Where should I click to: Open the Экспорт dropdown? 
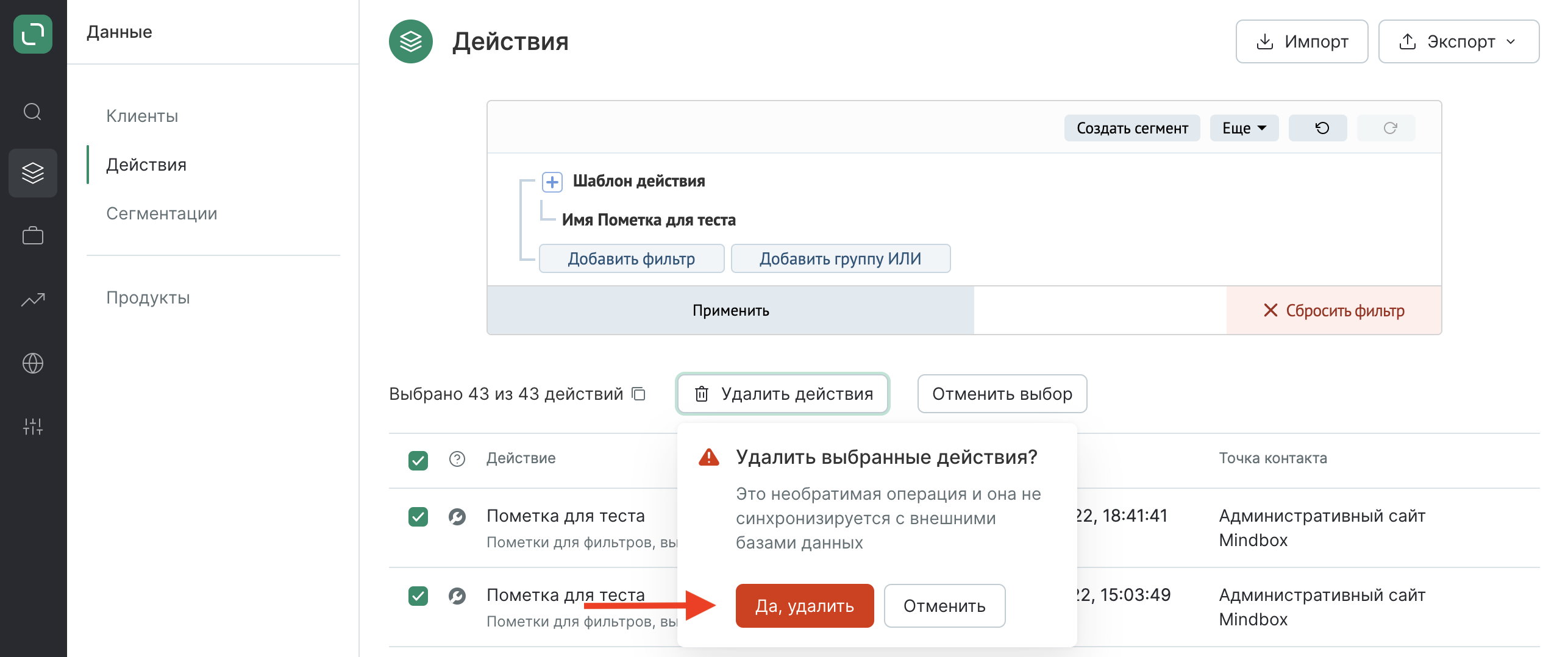pos(1458,41)
